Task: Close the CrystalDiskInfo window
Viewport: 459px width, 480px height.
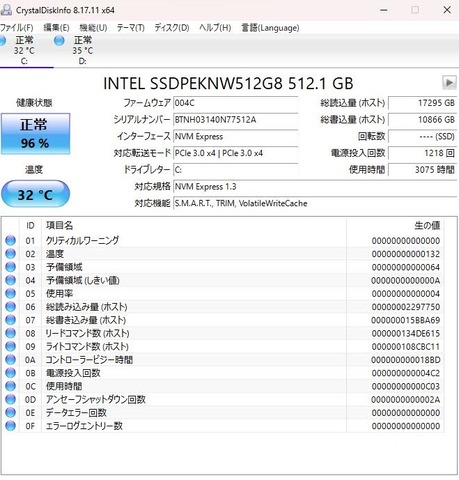Action: pos(447,10)
